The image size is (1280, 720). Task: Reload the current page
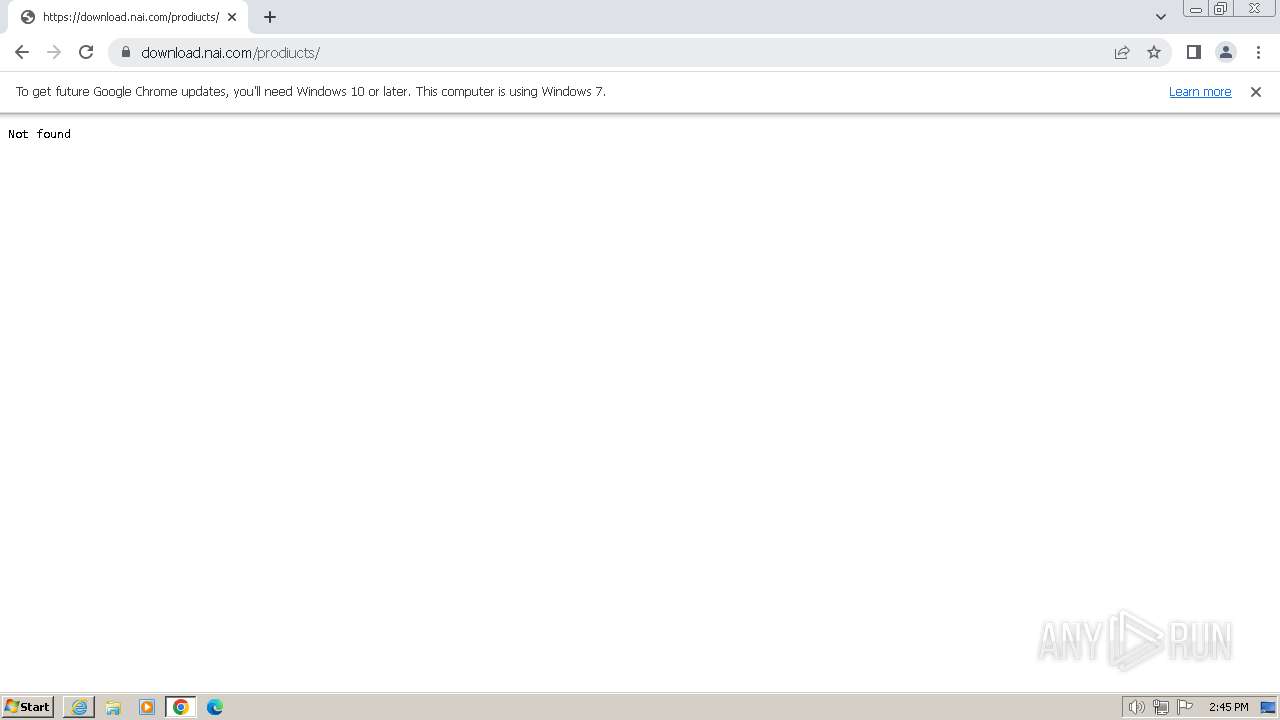pos(86,52)
